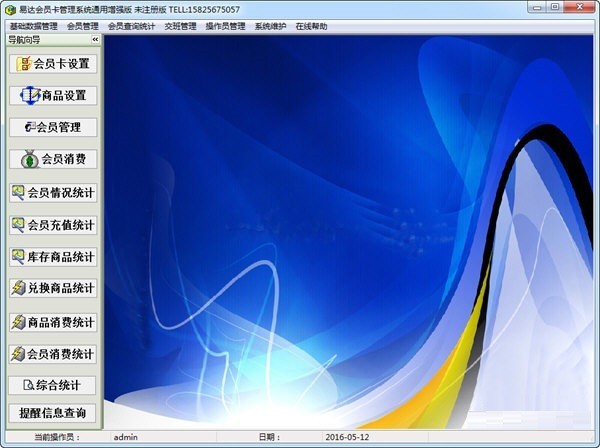Open the 会员管理 menu in menu bar
Viewport: 600px width, 448px height.
pyautogui.click(x=83, y=26)
